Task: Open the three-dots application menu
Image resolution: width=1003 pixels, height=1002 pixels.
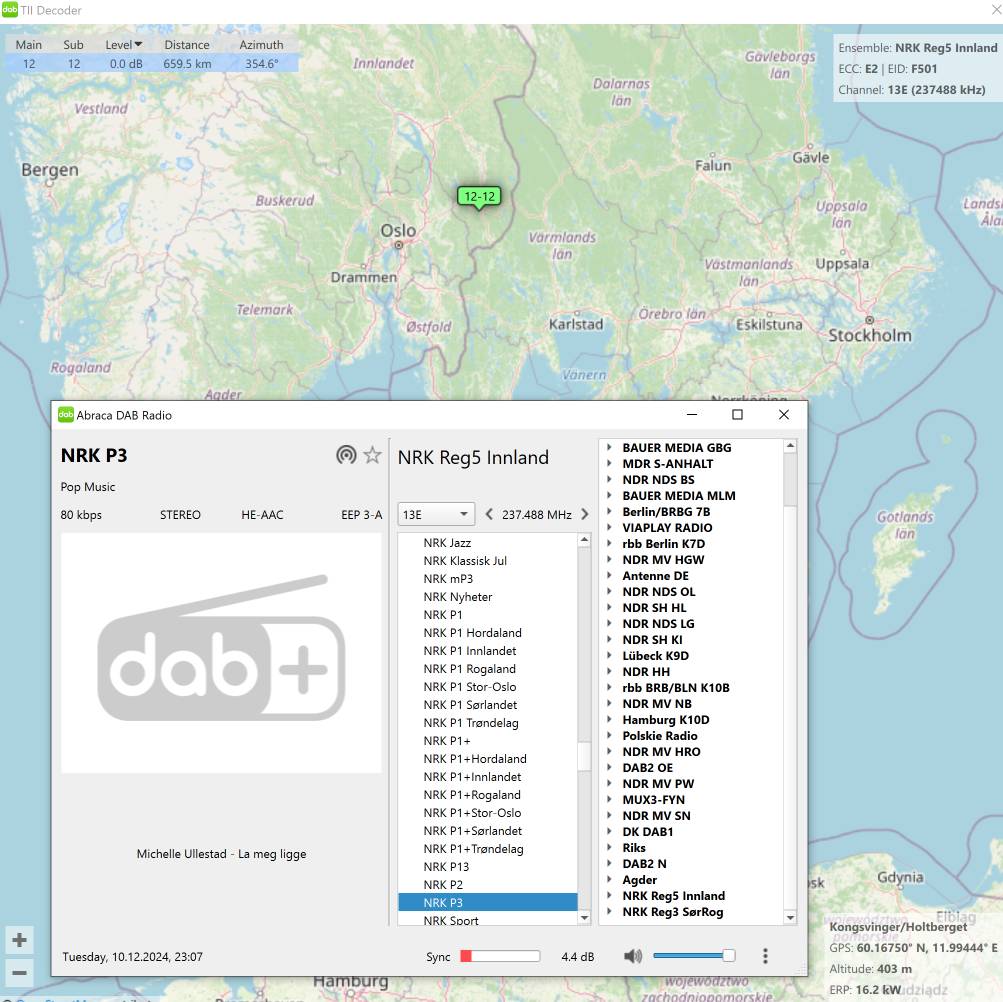Action: pyautogui.click(x=765, y=956)
